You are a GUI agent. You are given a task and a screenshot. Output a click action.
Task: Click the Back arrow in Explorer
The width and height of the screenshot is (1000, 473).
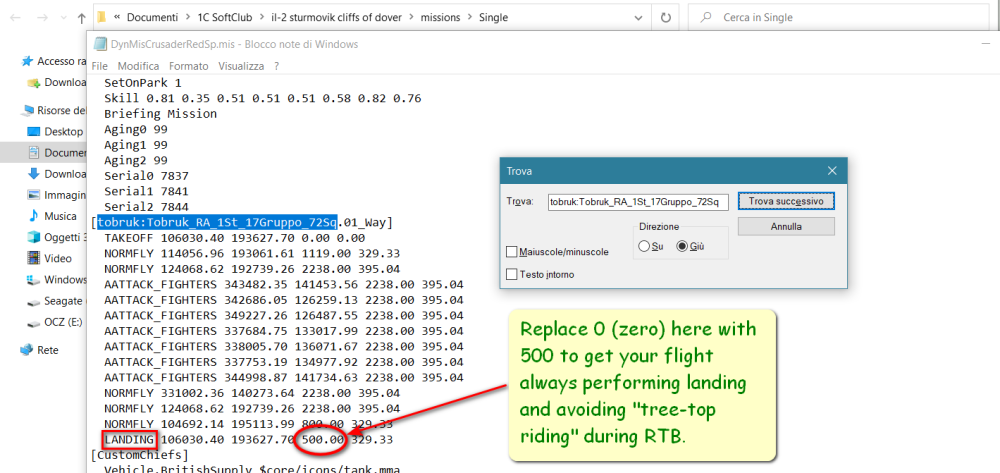(x=15, y=18)
